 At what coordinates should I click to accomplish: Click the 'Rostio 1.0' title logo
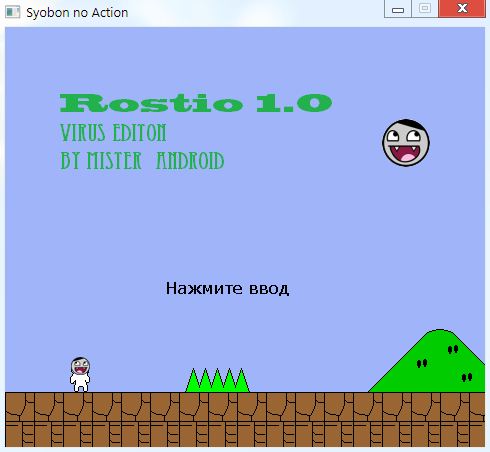[196, 103]
